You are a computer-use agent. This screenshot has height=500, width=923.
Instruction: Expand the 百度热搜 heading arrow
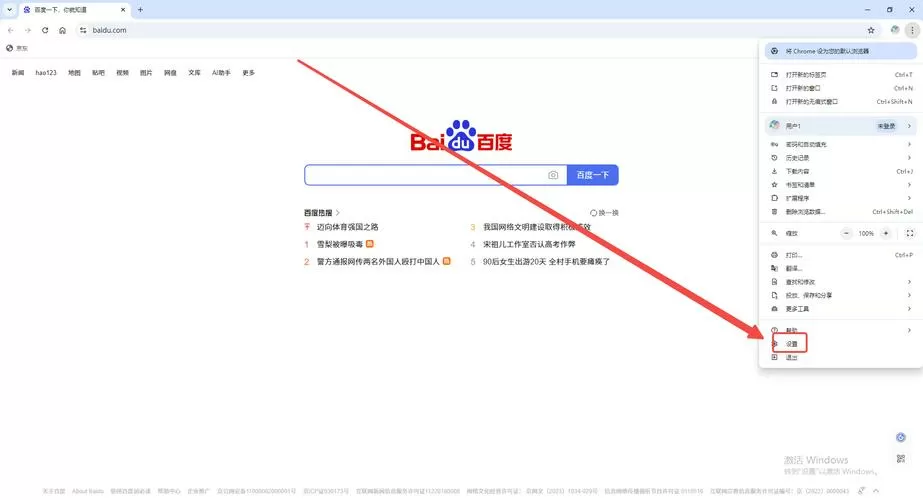click(x=337, y=213)
